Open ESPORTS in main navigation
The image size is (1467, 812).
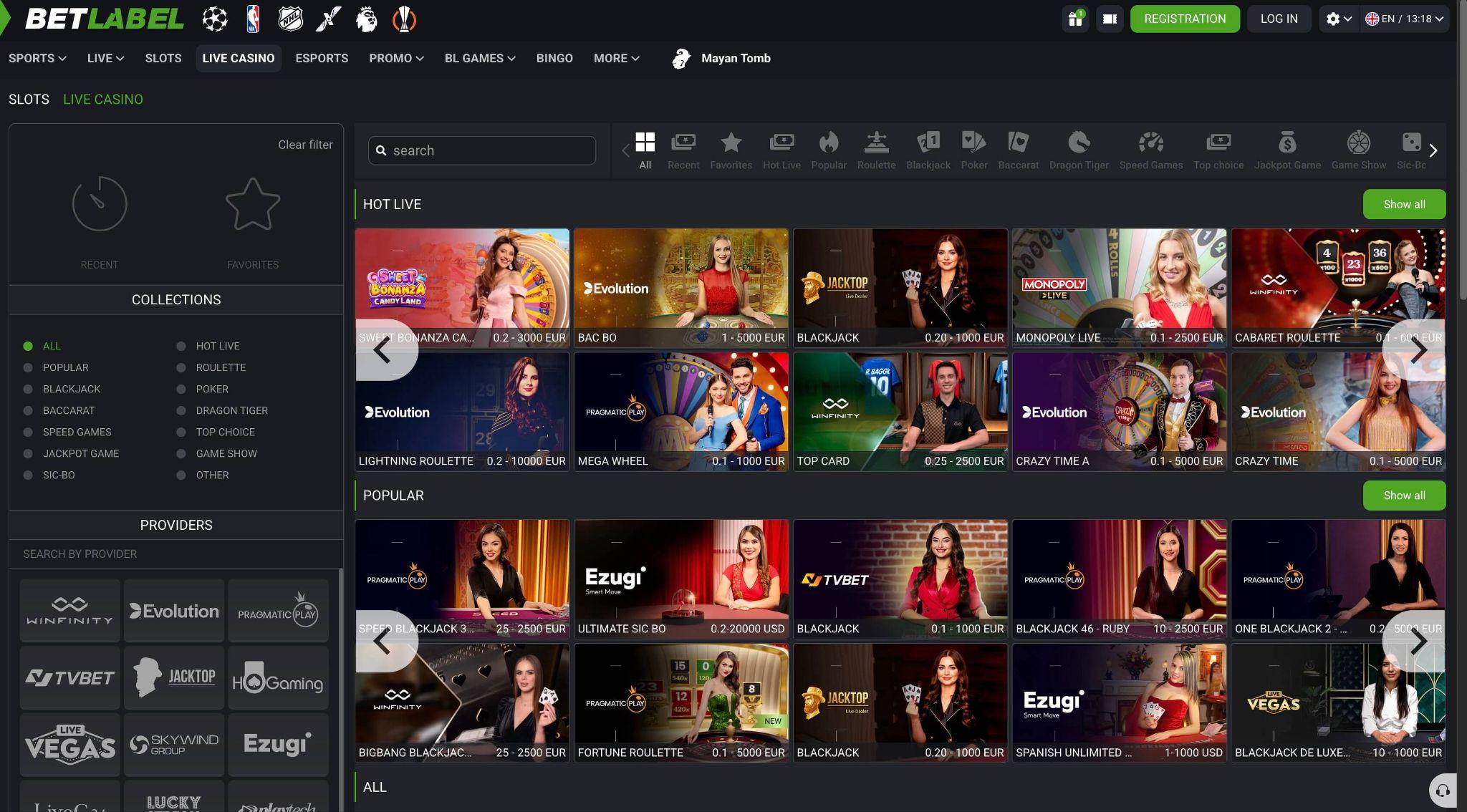(322, 58)
